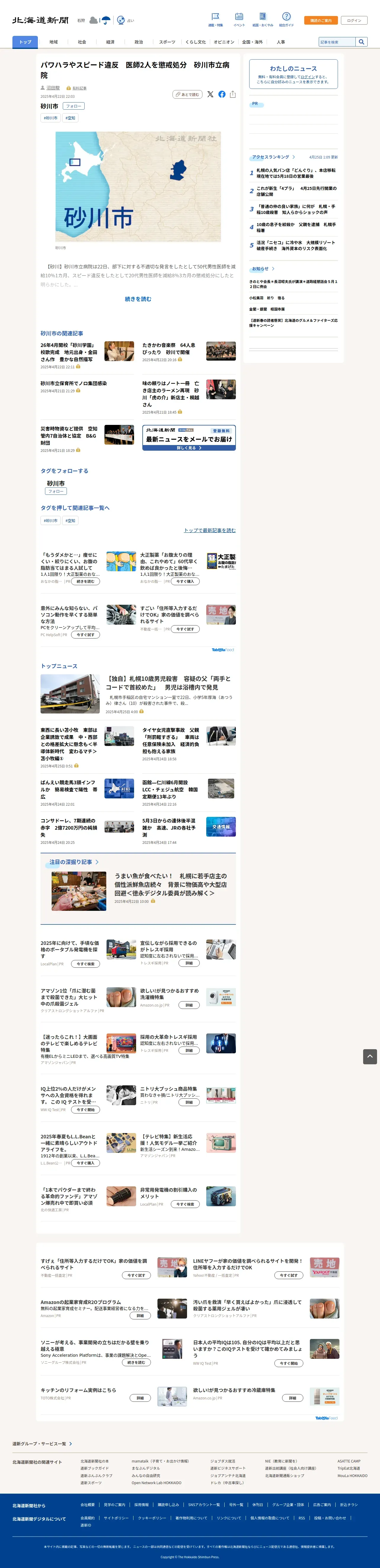This screenshot has width=380, height=1568.
Task: Open the 経済 navigation tab
Action: coord(110,42)
